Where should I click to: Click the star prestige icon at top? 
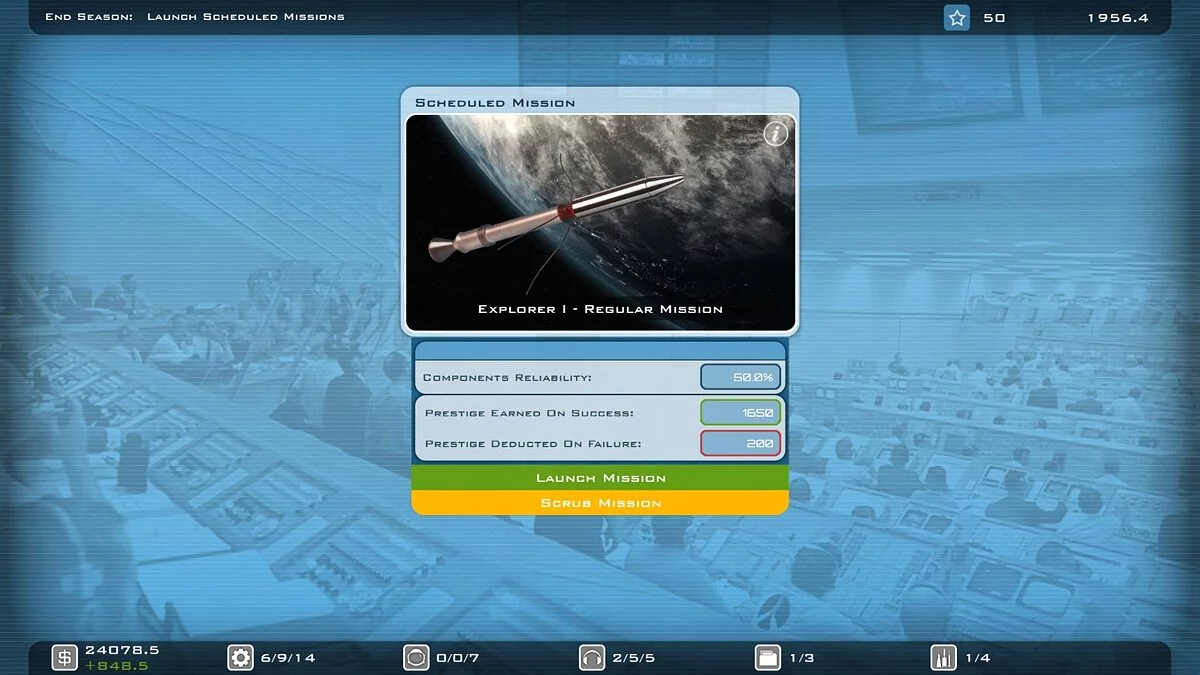956,17
